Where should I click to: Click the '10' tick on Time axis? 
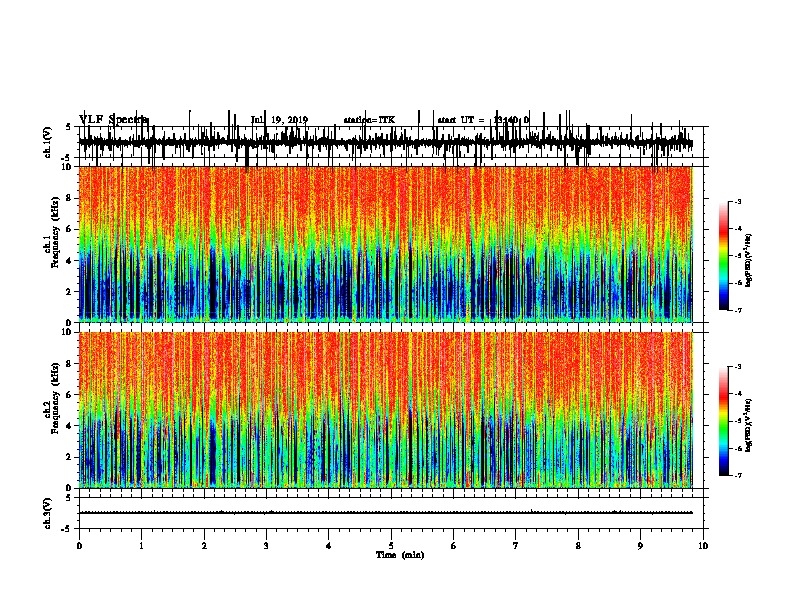point(703,546)
